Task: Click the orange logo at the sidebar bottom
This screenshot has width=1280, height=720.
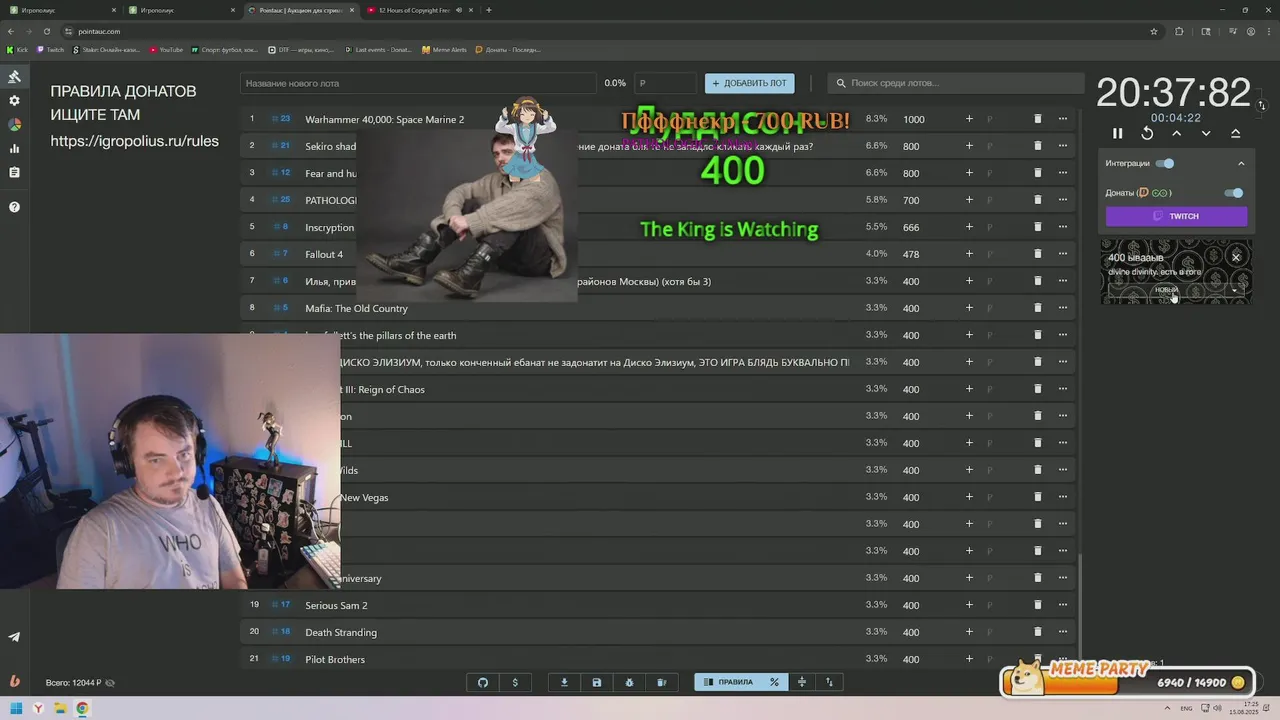Action: coord(14,681)
